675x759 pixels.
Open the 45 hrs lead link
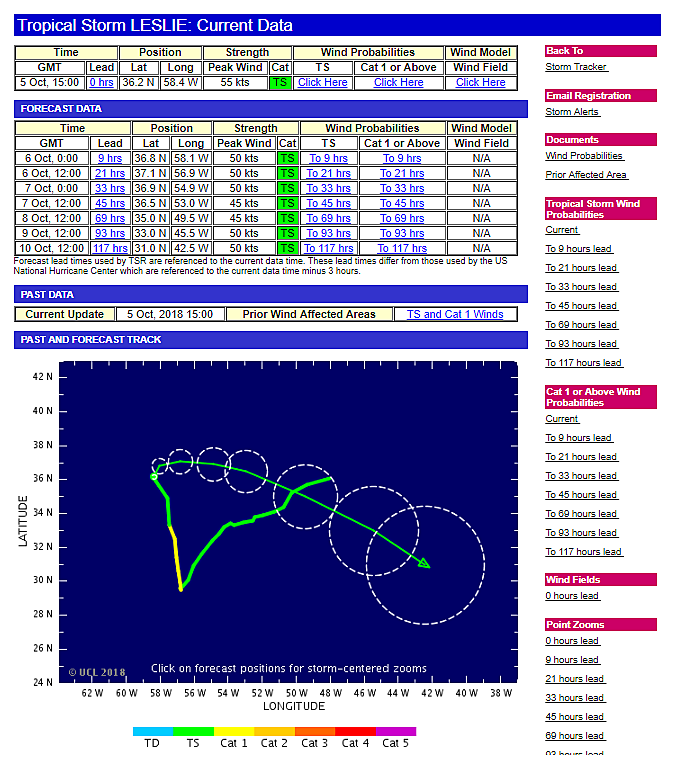[110, 203]
